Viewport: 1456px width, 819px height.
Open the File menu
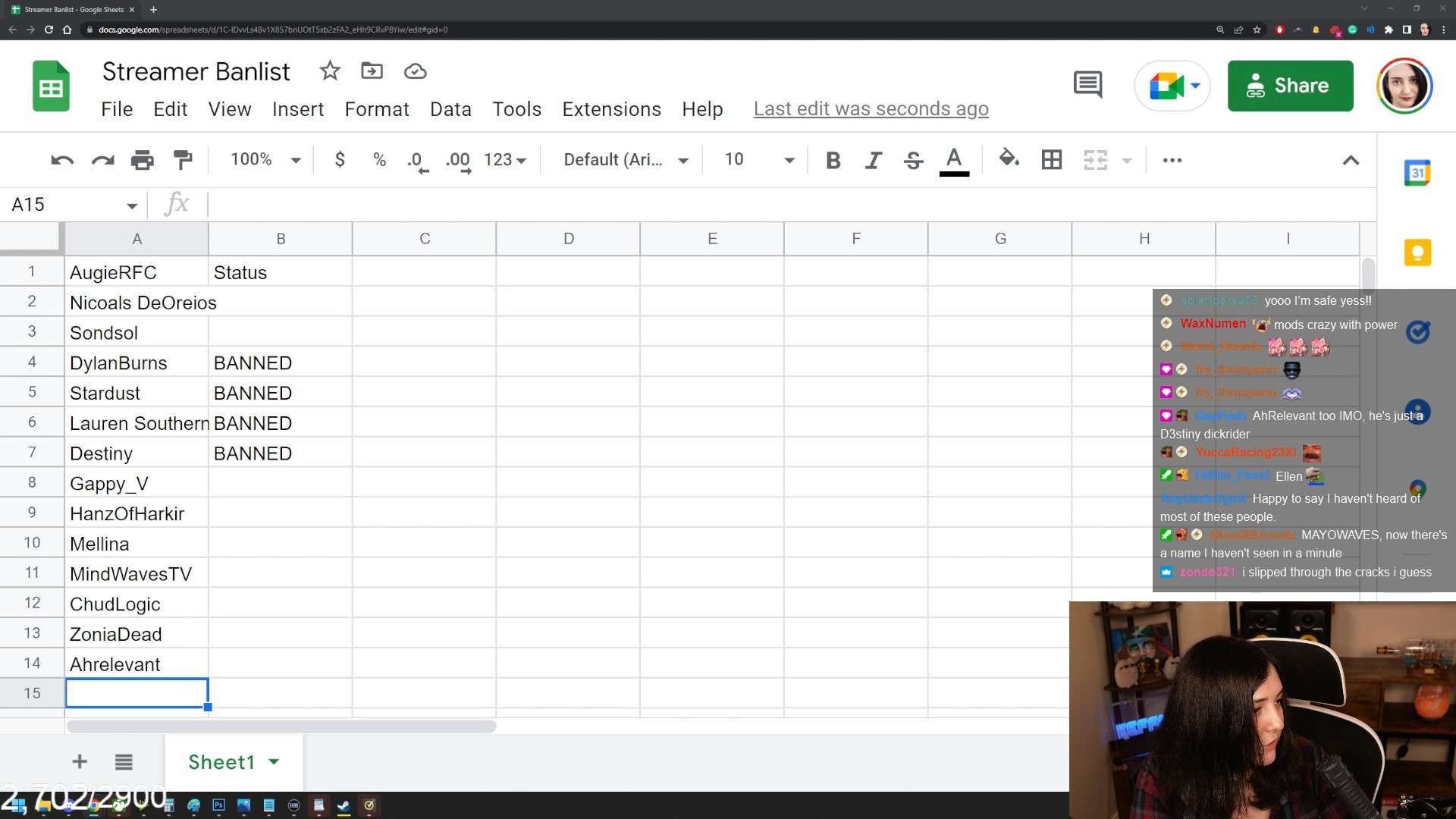(117, 109)
